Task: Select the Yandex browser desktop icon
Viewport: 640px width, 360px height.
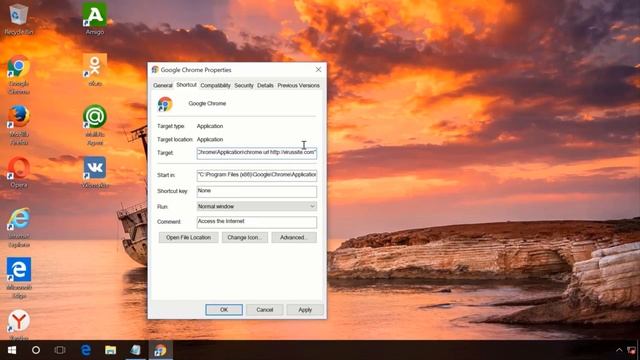Action: (x=19, y=324)
